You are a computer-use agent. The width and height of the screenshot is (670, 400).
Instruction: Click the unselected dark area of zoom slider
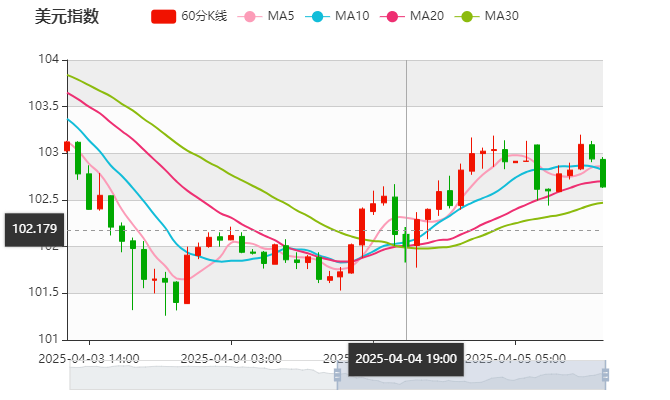200,377
